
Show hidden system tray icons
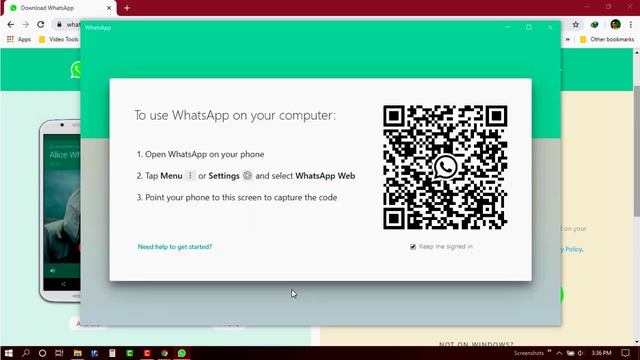coord(559,353)
